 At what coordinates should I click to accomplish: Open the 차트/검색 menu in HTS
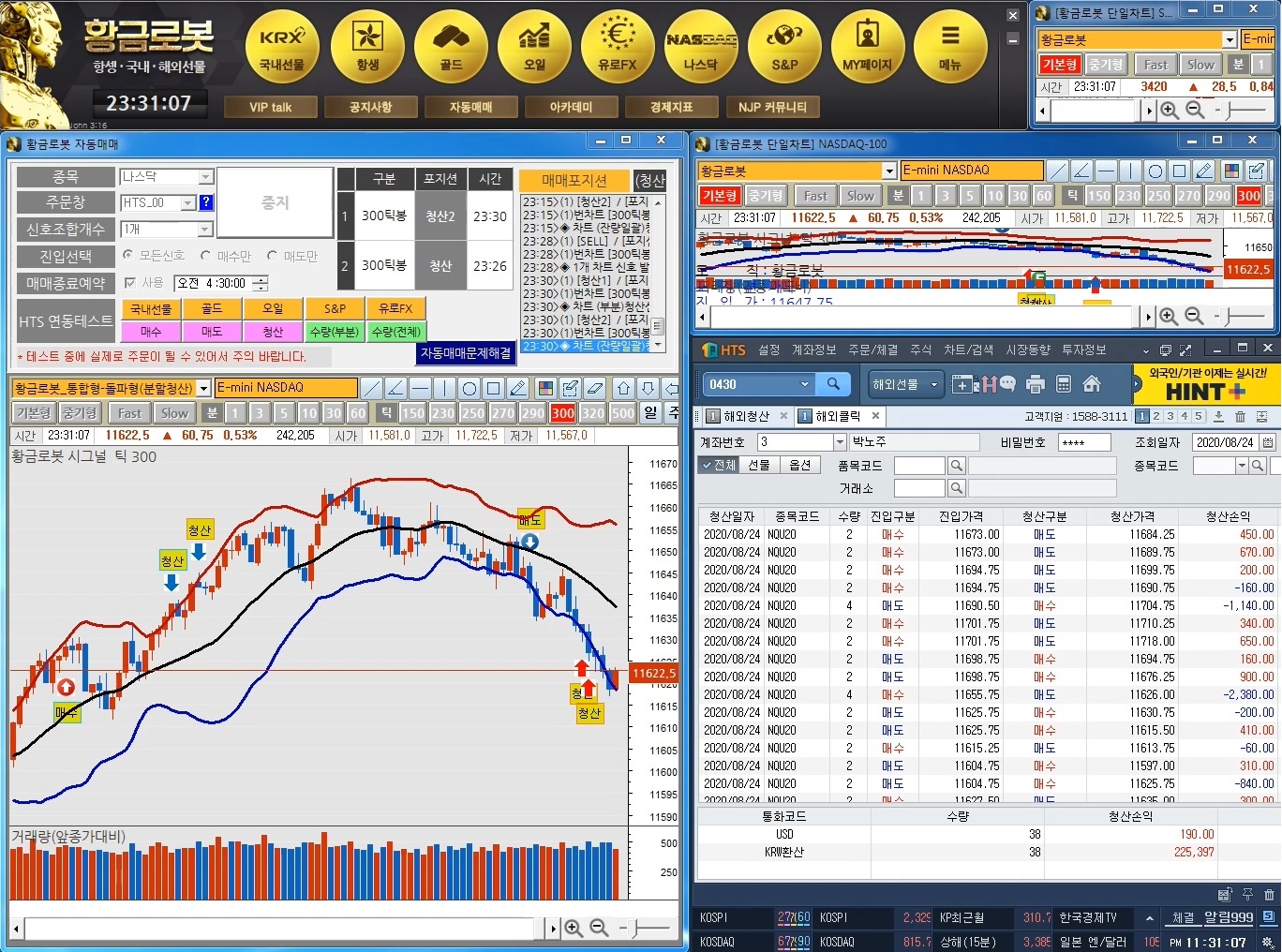tap(968, 350)
